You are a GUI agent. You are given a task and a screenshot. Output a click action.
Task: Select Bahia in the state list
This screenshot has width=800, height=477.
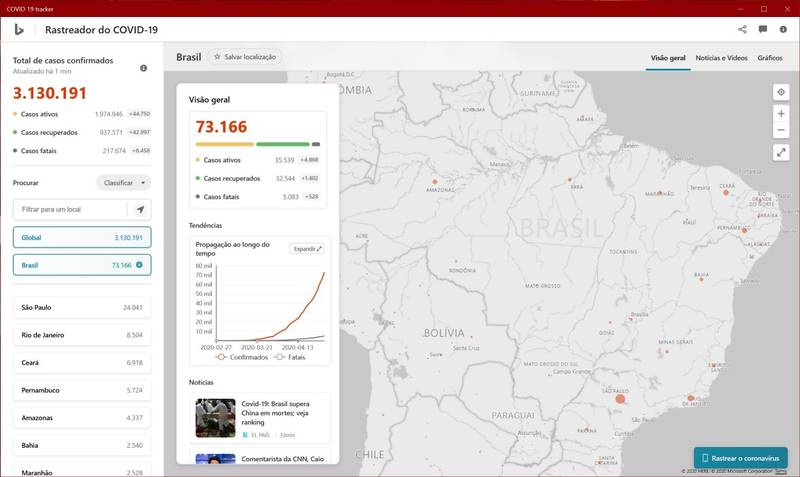click(x=82, y=445)
